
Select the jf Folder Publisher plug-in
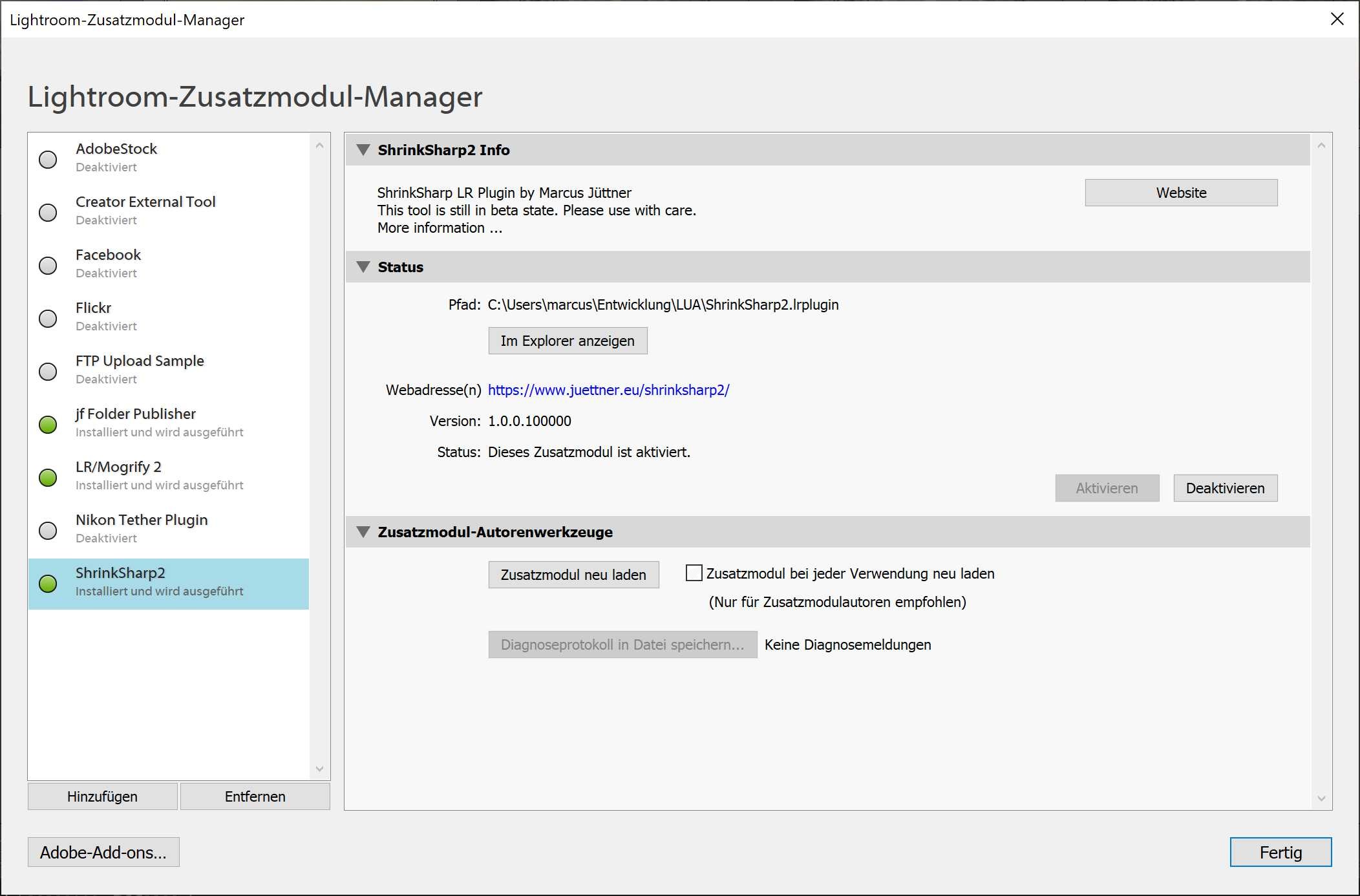169,423
